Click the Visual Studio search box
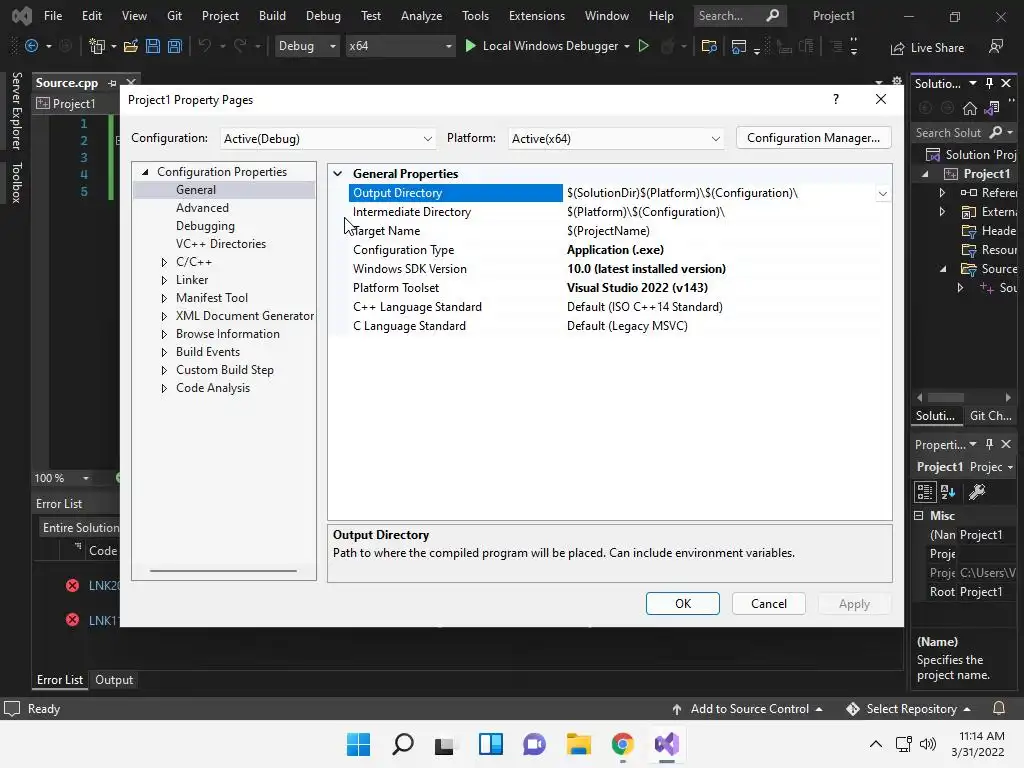The image size is (1024, 768). point(739,16)
